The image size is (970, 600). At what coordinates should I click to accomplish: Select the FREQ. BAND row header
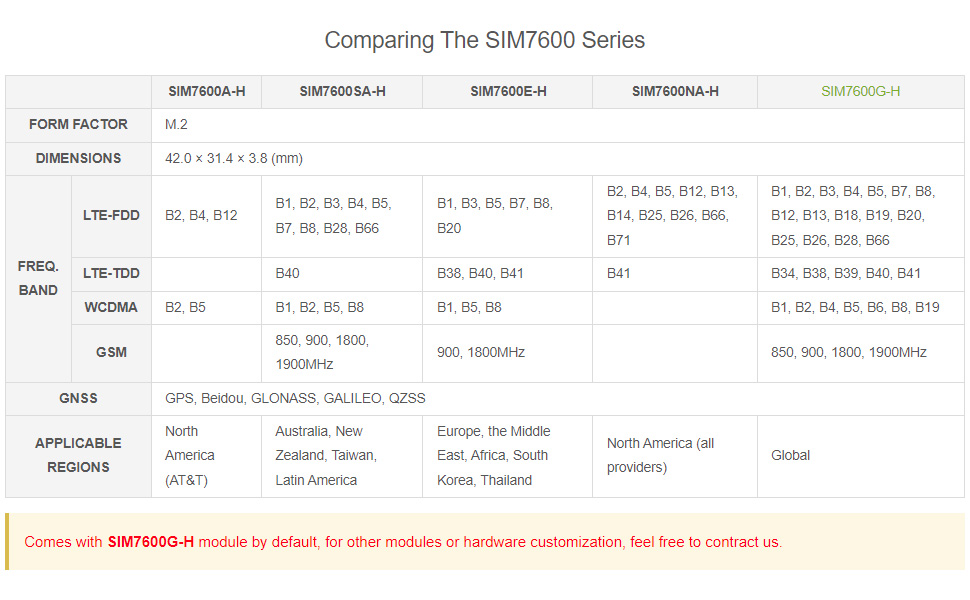click(x=38, y=278)
